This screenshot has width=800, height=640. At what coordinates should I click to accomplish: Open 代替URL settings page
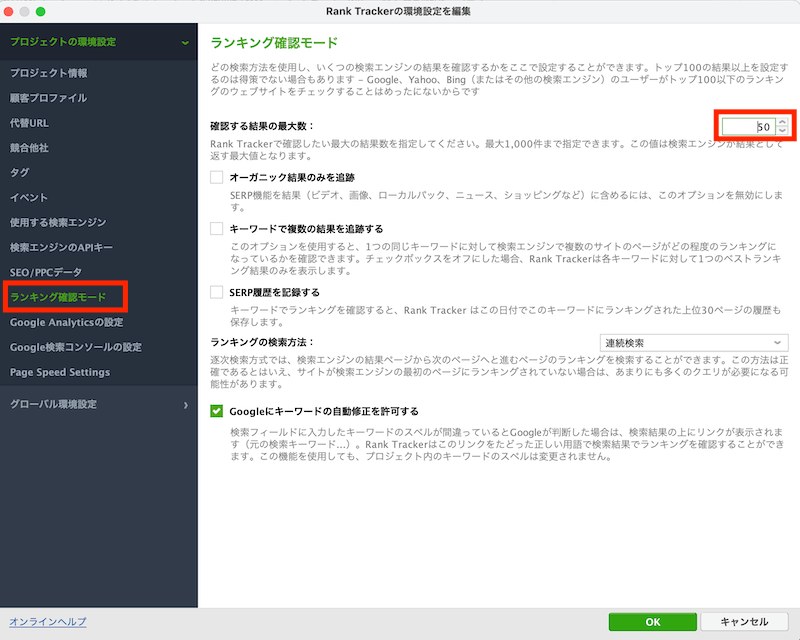29,123
